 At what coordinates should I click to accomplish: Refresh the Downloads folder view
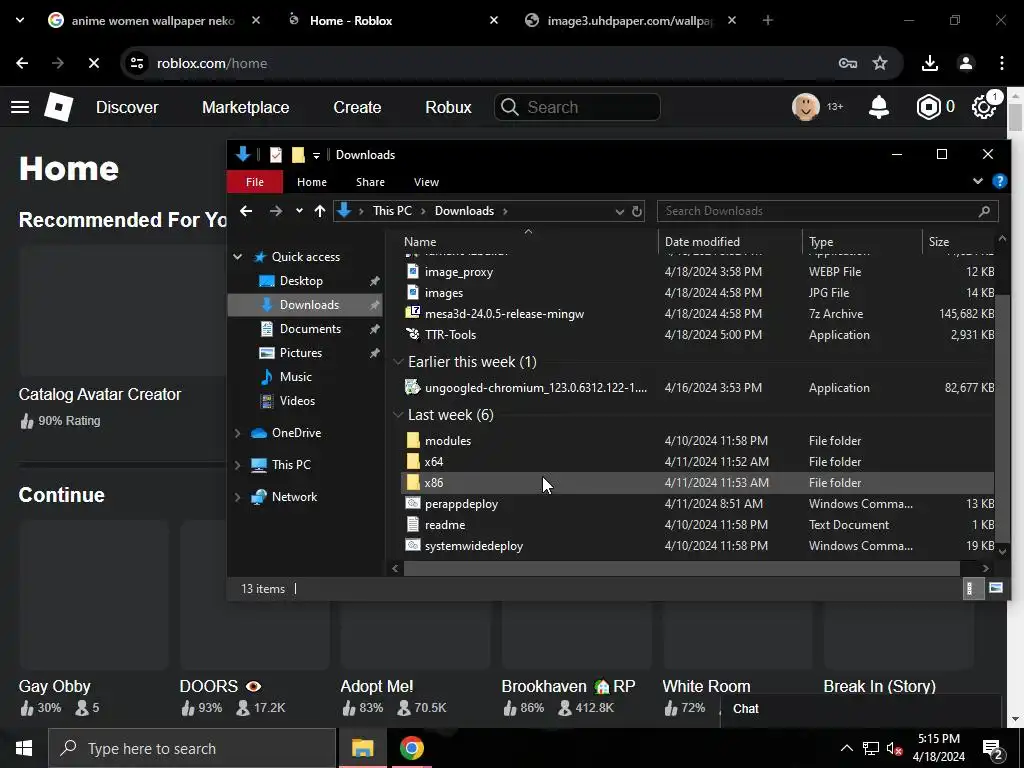637,211
